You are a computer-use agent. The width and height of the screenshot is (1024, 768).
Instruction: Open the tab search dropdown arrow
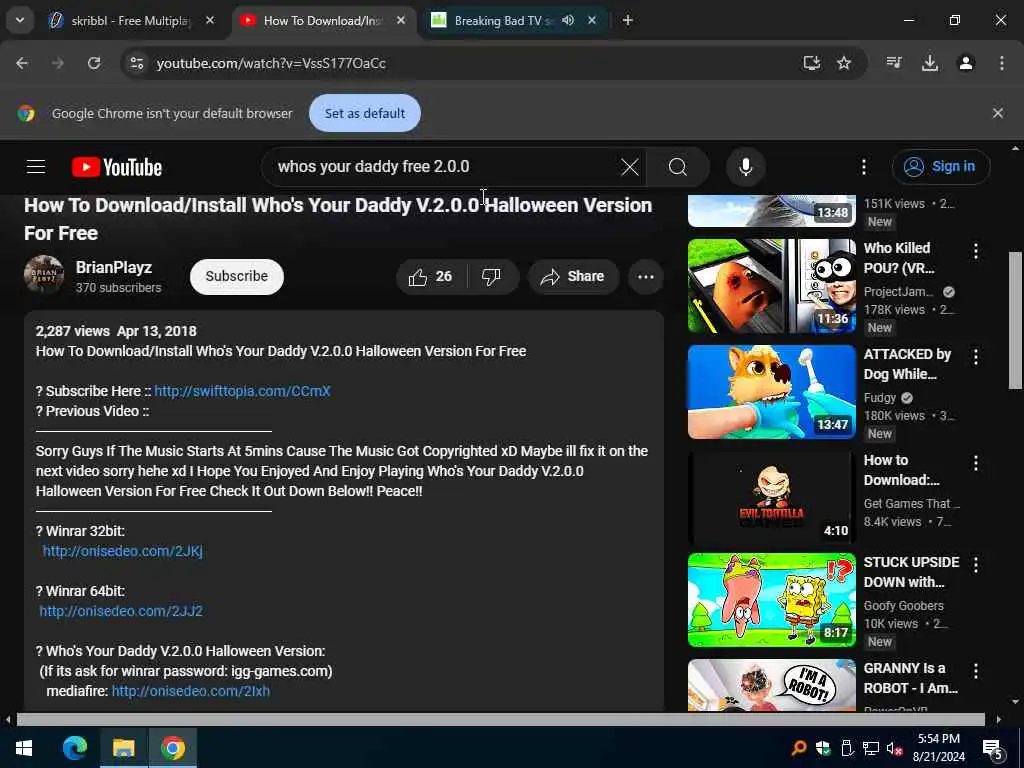[20, 20]
